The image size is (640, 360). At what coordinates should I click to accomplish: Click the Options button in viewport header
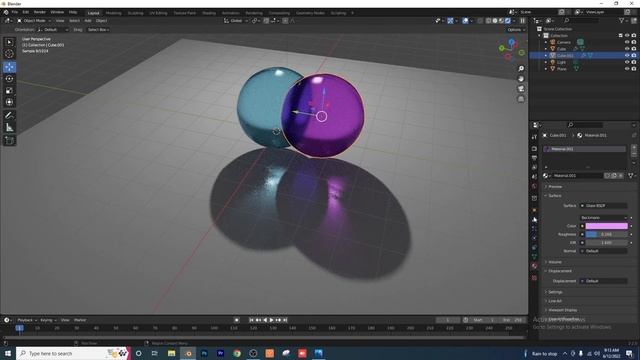pos(516,30)
